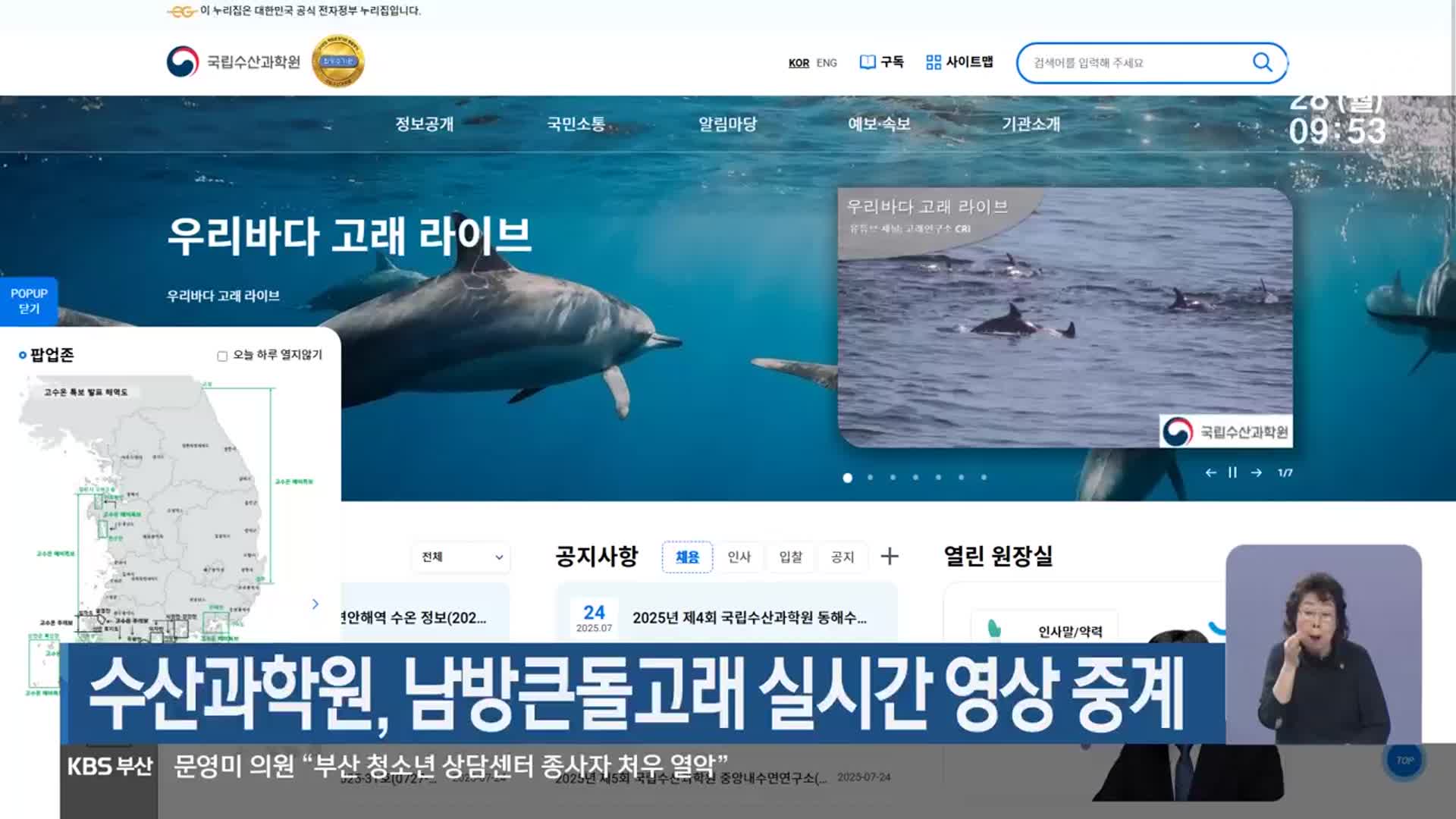This screenshot has height=819, width=1456.
Task: Select the 인사 notice tab
Action: click(739, 557)
